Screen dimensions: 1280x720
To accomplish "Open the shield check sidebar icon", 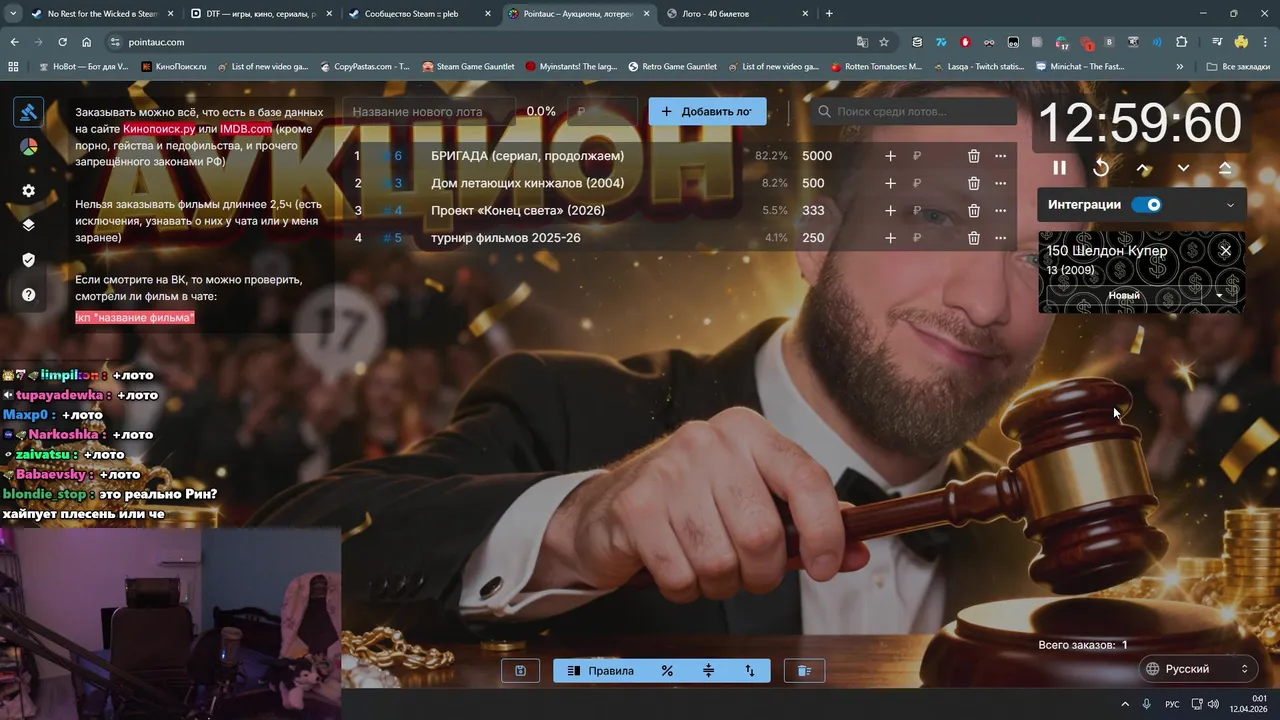I will pyautogui.click(x=28, y=260).
